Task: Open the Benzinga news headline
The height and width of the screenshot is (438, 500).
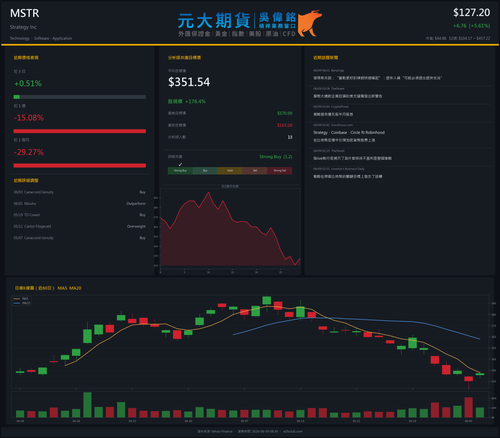Action: 377,78
